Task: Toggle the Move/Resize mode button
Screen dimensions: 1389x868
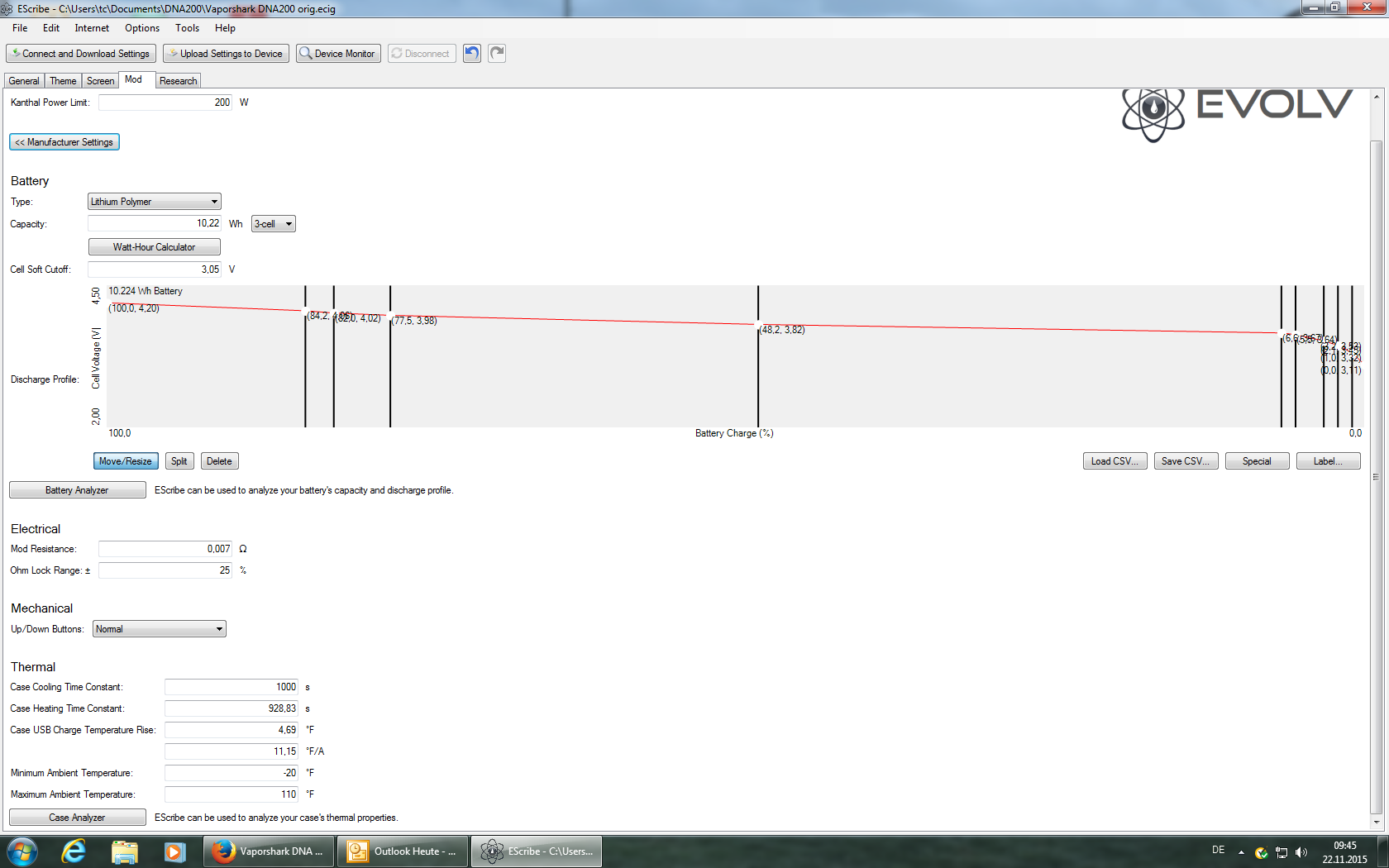Action: point(125,461)
